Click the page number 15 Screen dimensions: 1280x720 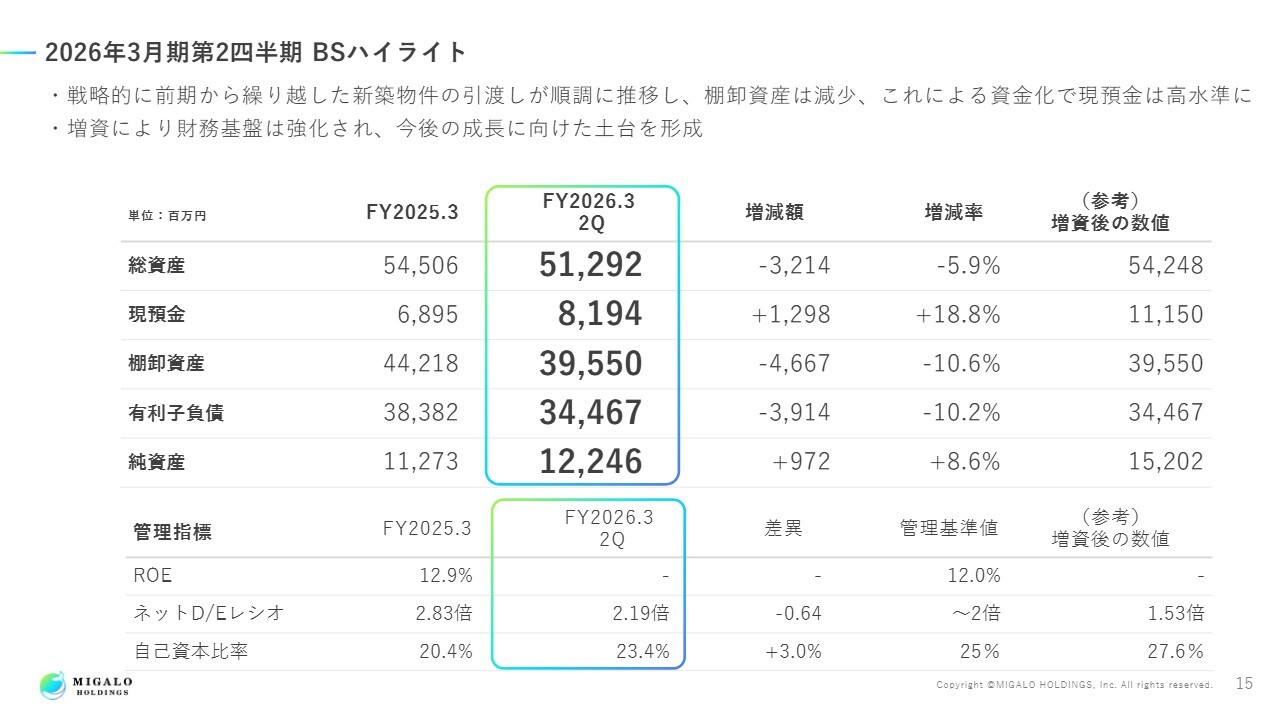click(x=1244, y=684)
